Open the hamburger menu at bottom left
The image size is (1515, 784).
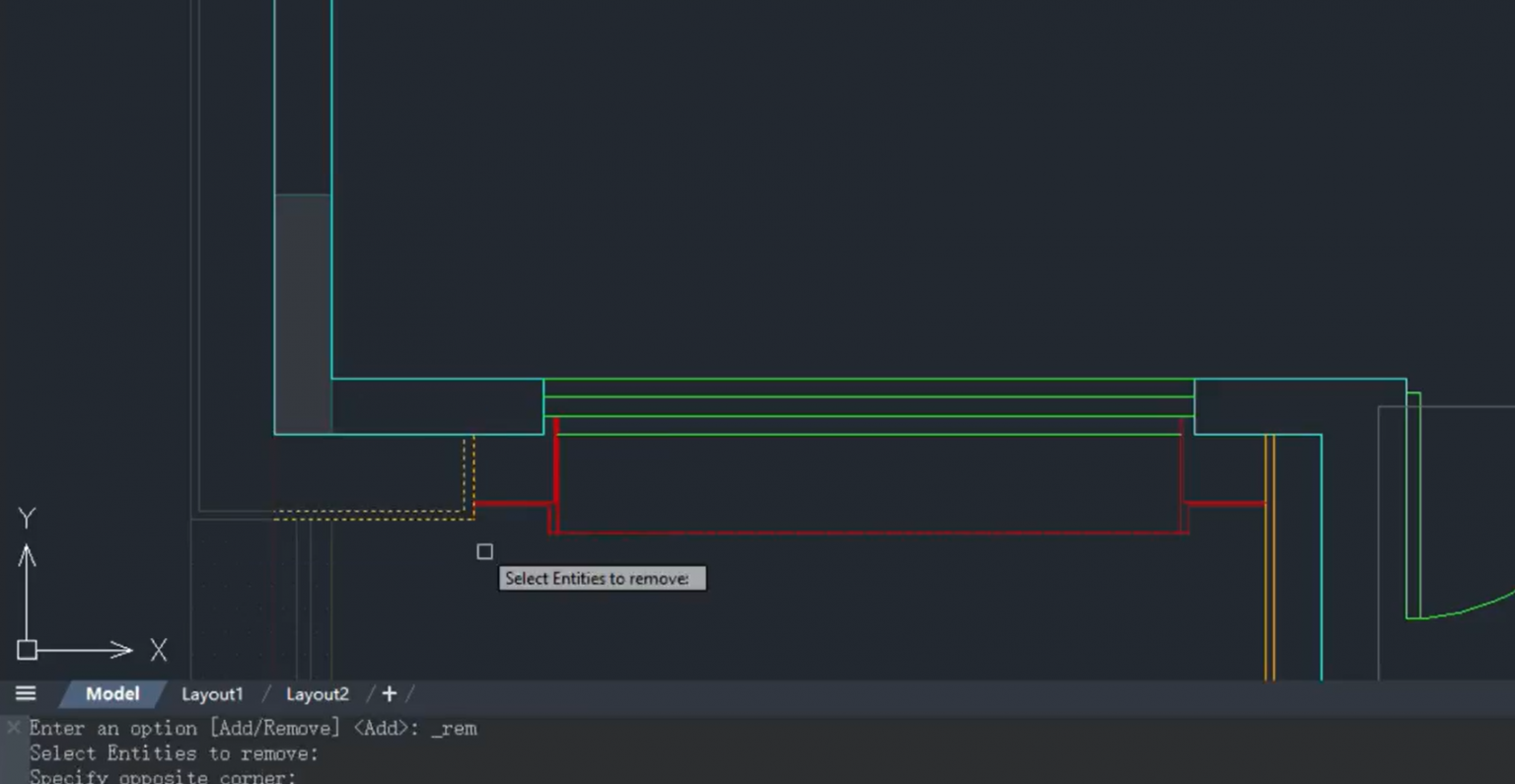(26, 693)
